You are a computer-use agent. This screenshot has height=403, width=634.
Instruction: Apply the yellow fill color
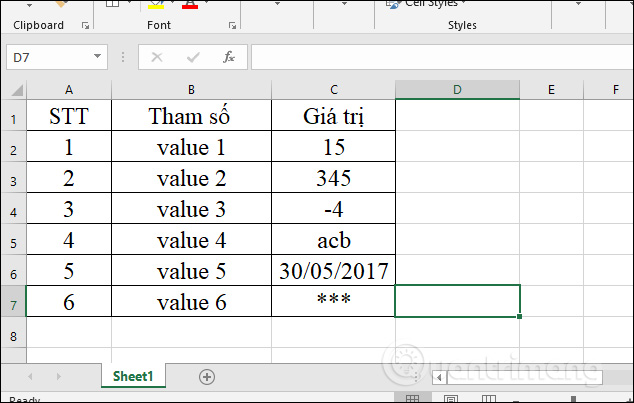click(x=156, y=4)
